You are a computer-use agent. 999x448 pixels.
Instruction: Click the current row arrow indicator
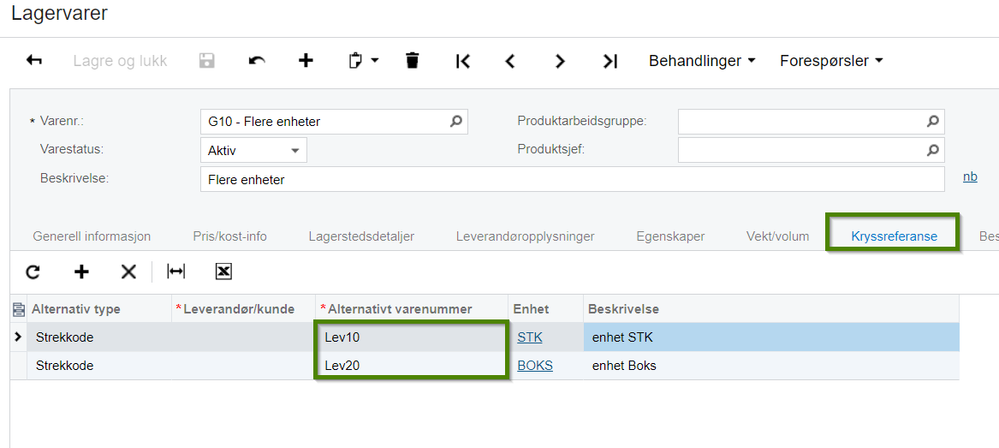tap(18, 336)
